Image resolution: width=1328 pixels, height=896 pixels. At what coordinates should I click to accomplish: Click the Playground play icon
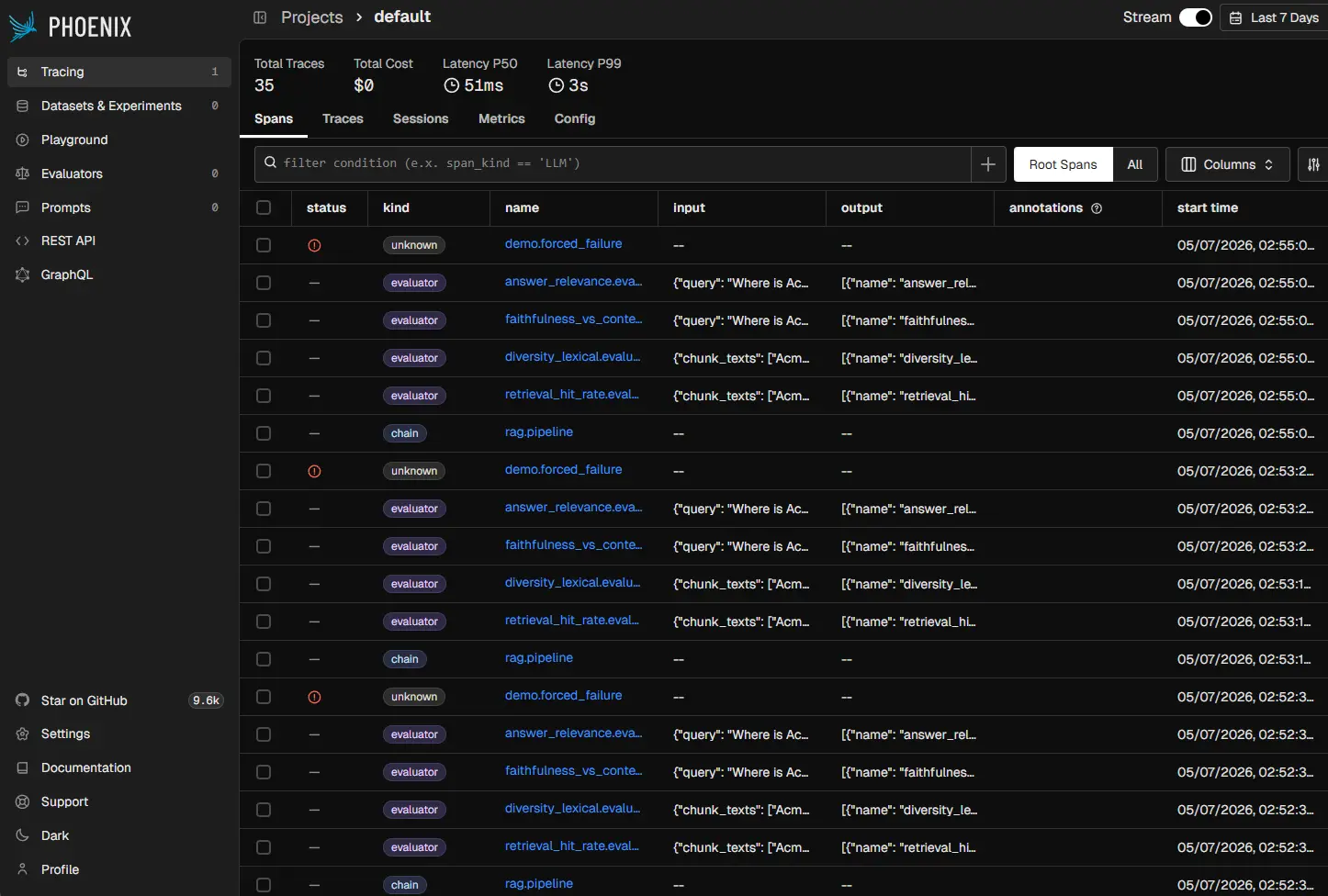[23, 140]
